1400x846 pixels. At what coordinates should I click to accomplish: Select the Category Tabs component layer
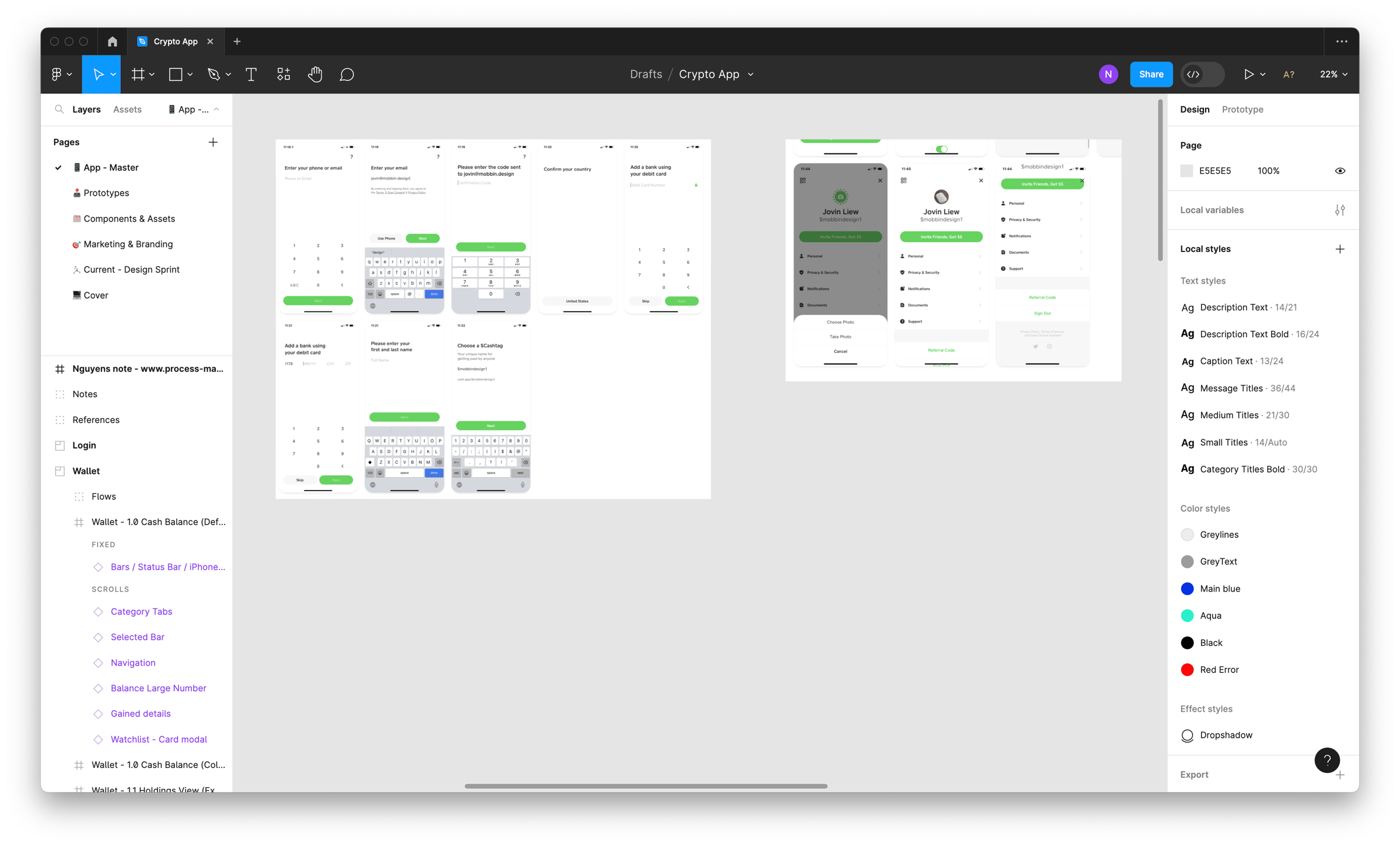pos(141,611)
